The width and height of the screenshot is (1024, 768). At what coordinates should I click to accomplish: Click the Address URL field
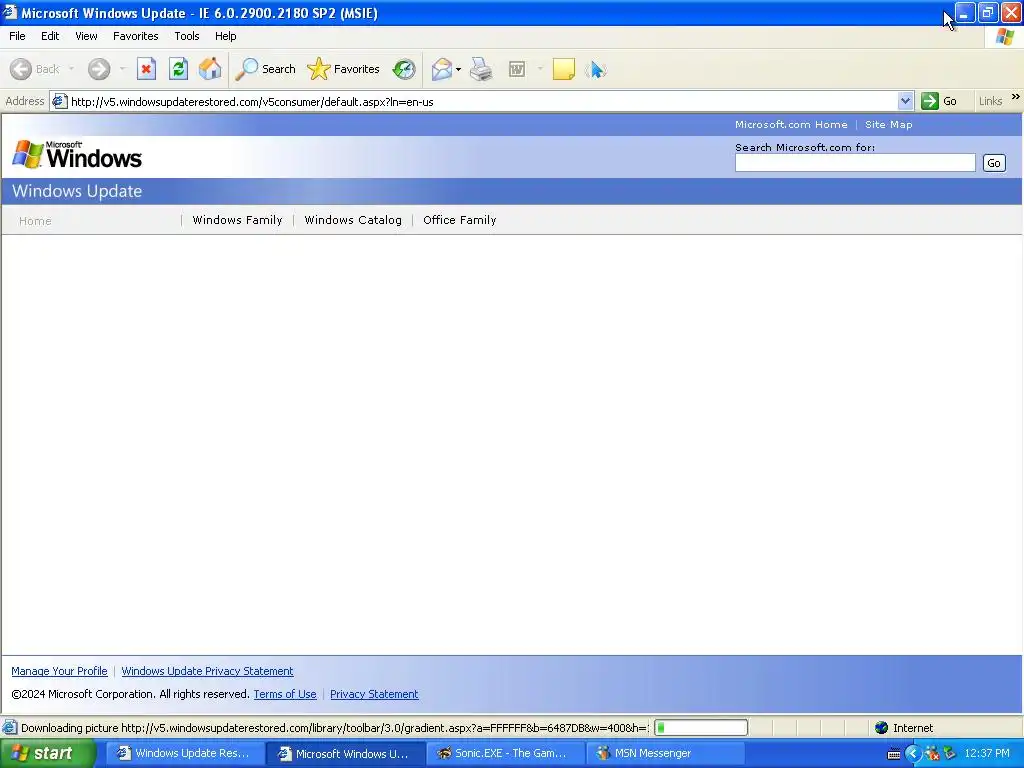pos(483,101)
